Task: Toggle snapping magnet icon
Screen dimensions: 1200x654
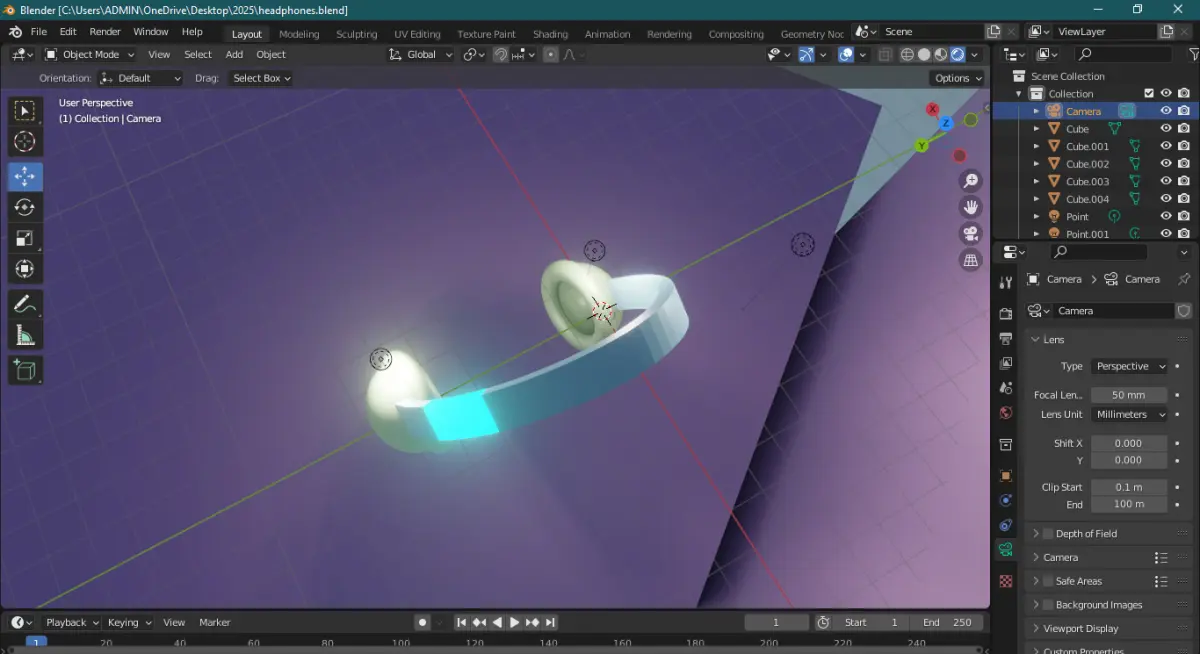Action: click(x=501, y=55)
